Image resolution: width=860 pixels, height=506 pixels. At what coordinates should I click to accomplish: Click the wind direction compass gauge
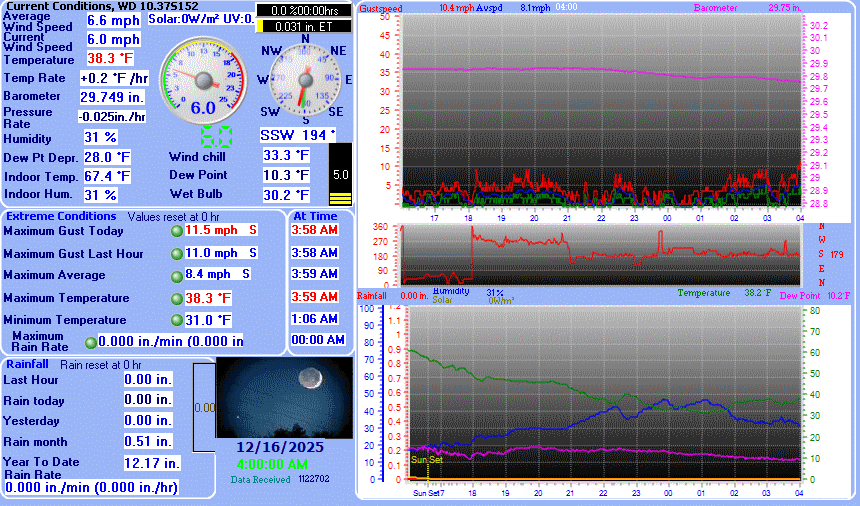pos(304,78)
